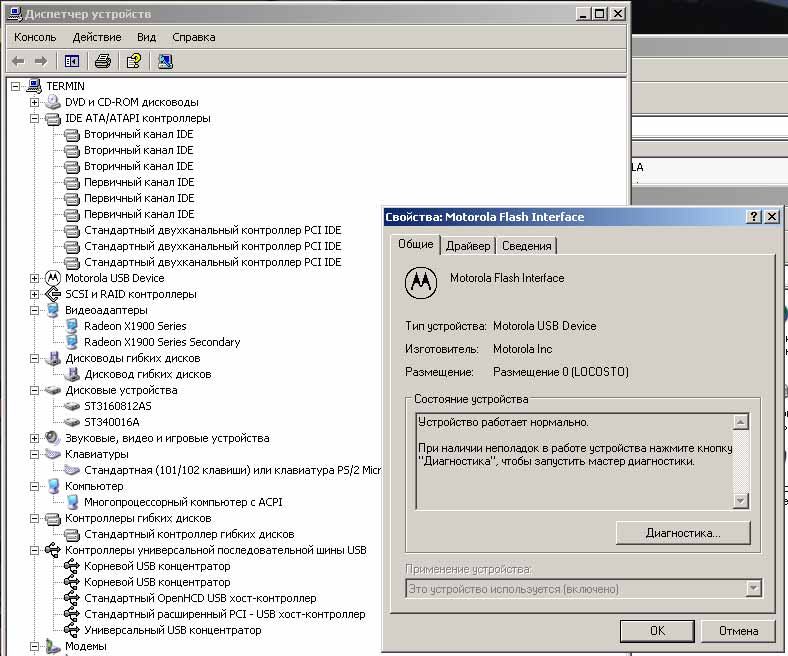Select the PS/2 standard keyboard device
Viewport: 788px width, 656px height.
(232, 471)
